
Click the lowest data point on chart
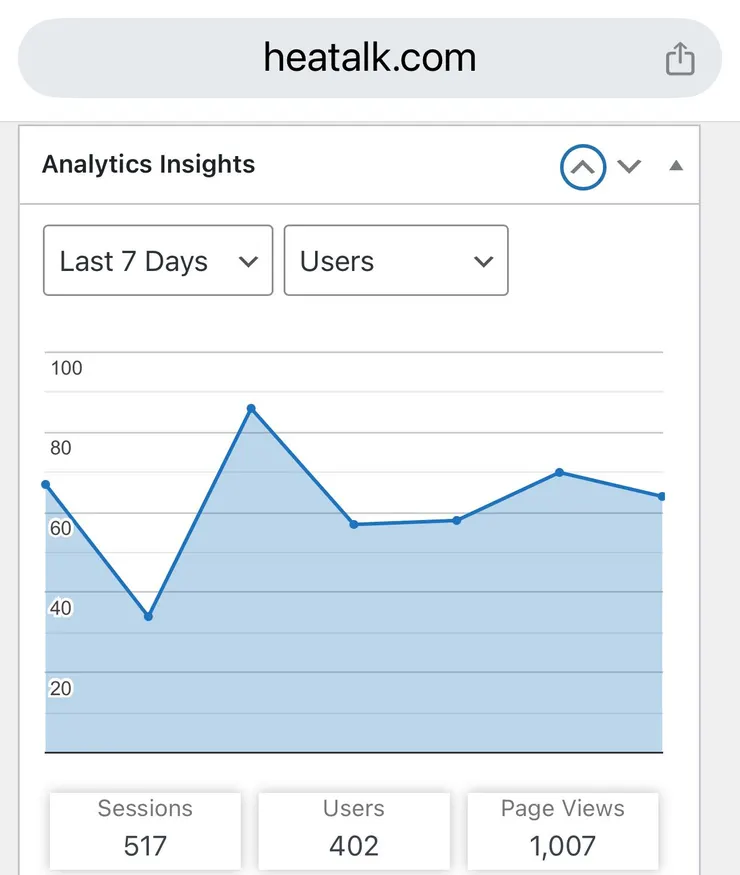pos(148,616)
